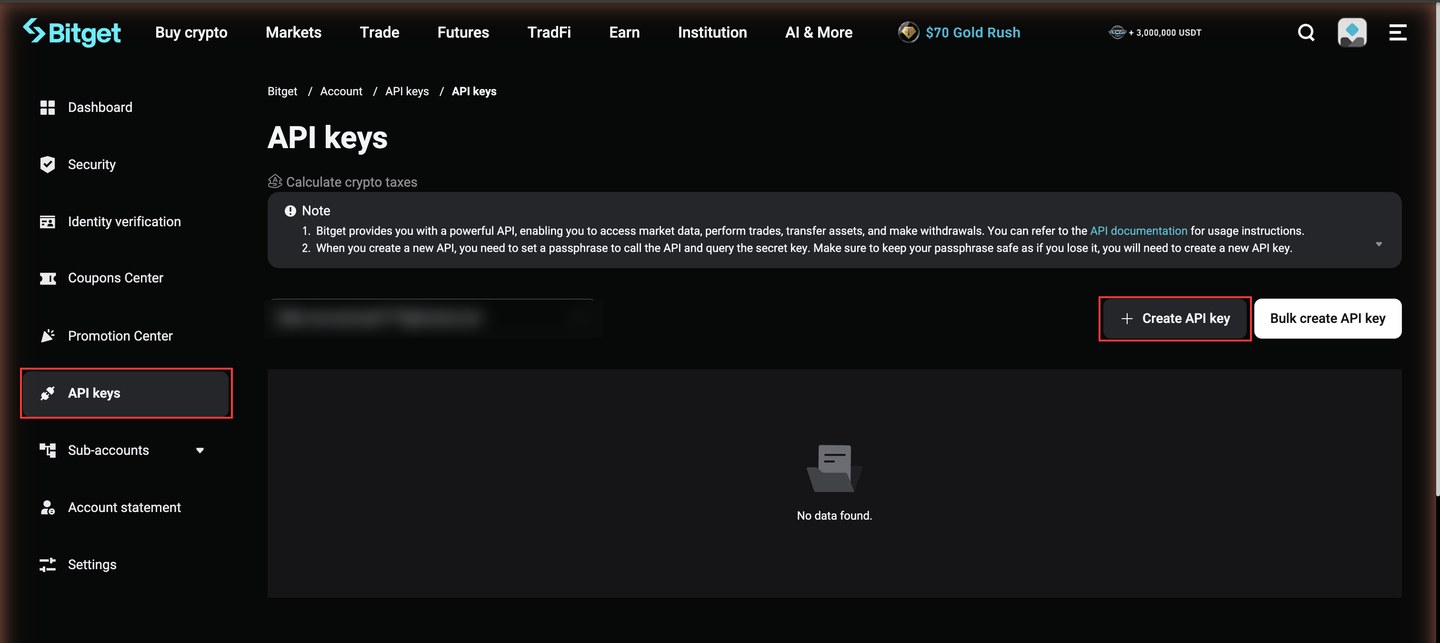Click the "No data found." text

pos(834,516)
